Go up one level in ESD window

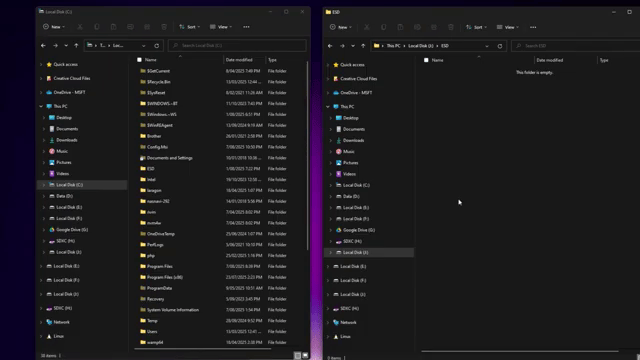point(363,46)
